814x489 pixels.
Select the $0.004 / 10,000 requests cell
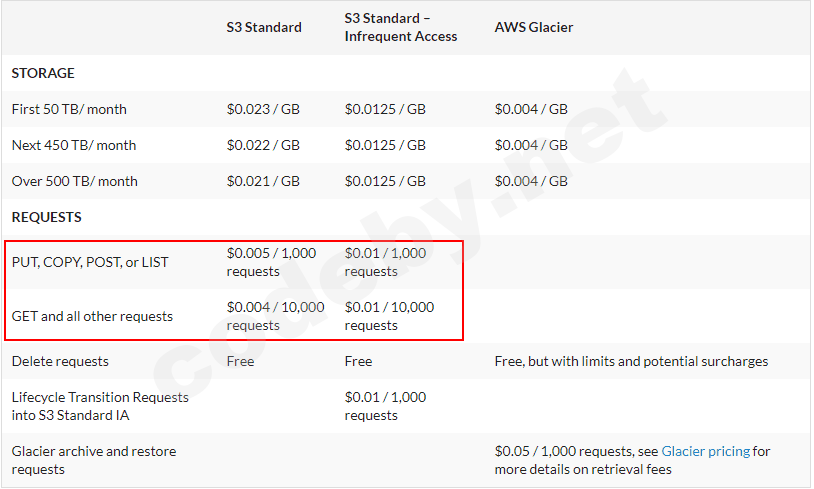coord(276,316)
